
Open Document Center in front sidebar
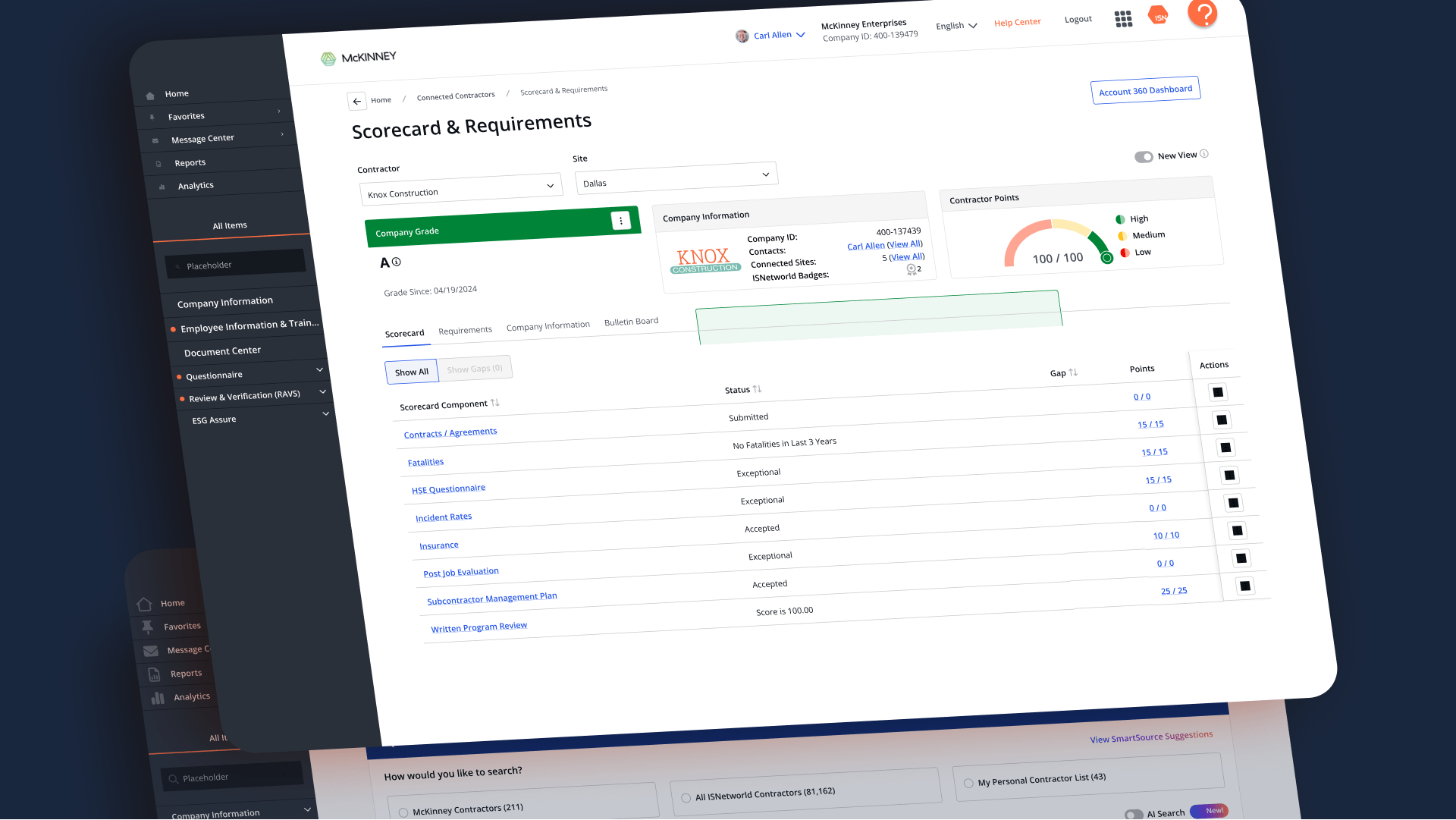click(x=222, y=351)
